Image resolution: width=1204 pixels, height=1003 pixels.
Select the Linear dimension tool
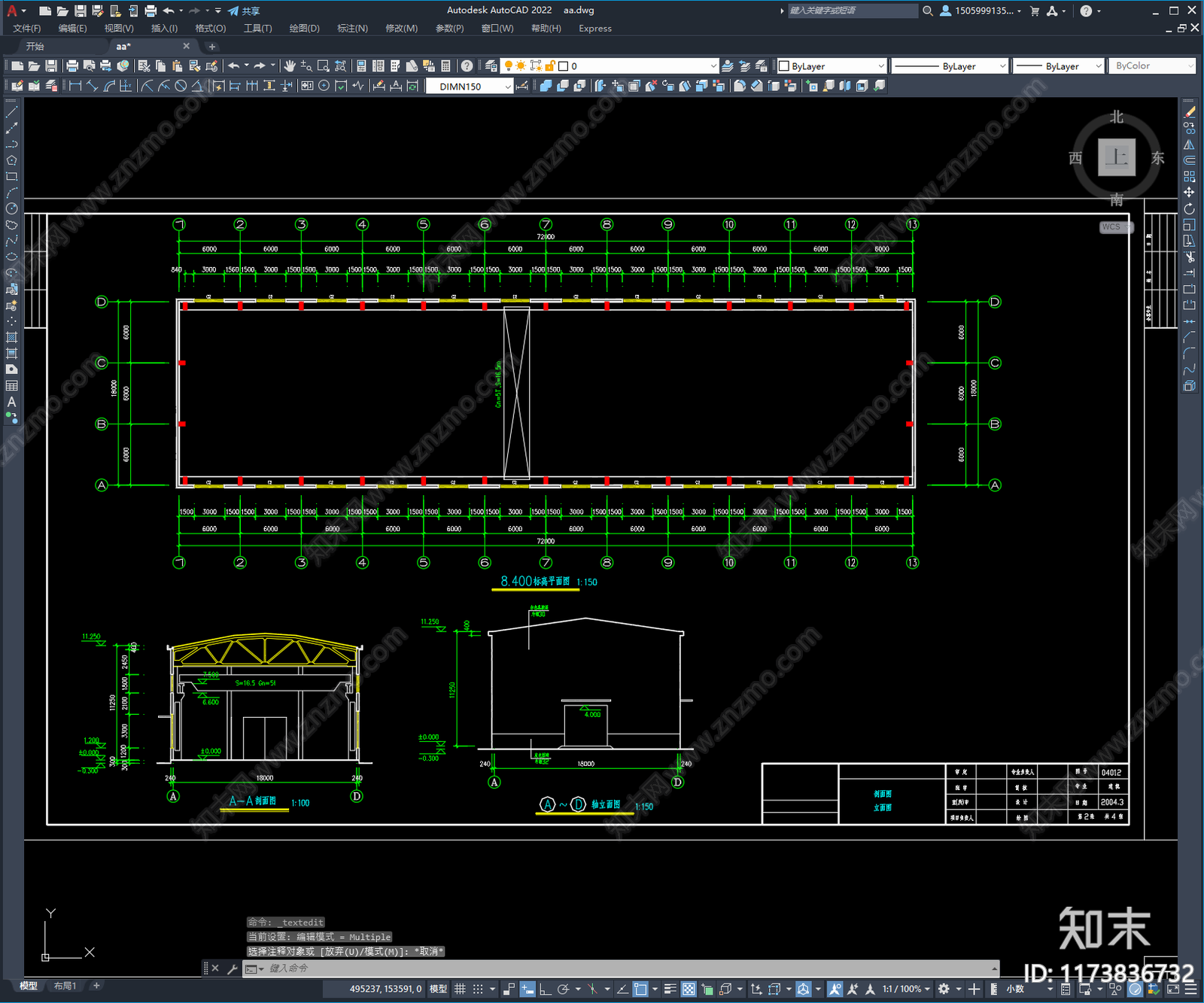coord(75,86)
